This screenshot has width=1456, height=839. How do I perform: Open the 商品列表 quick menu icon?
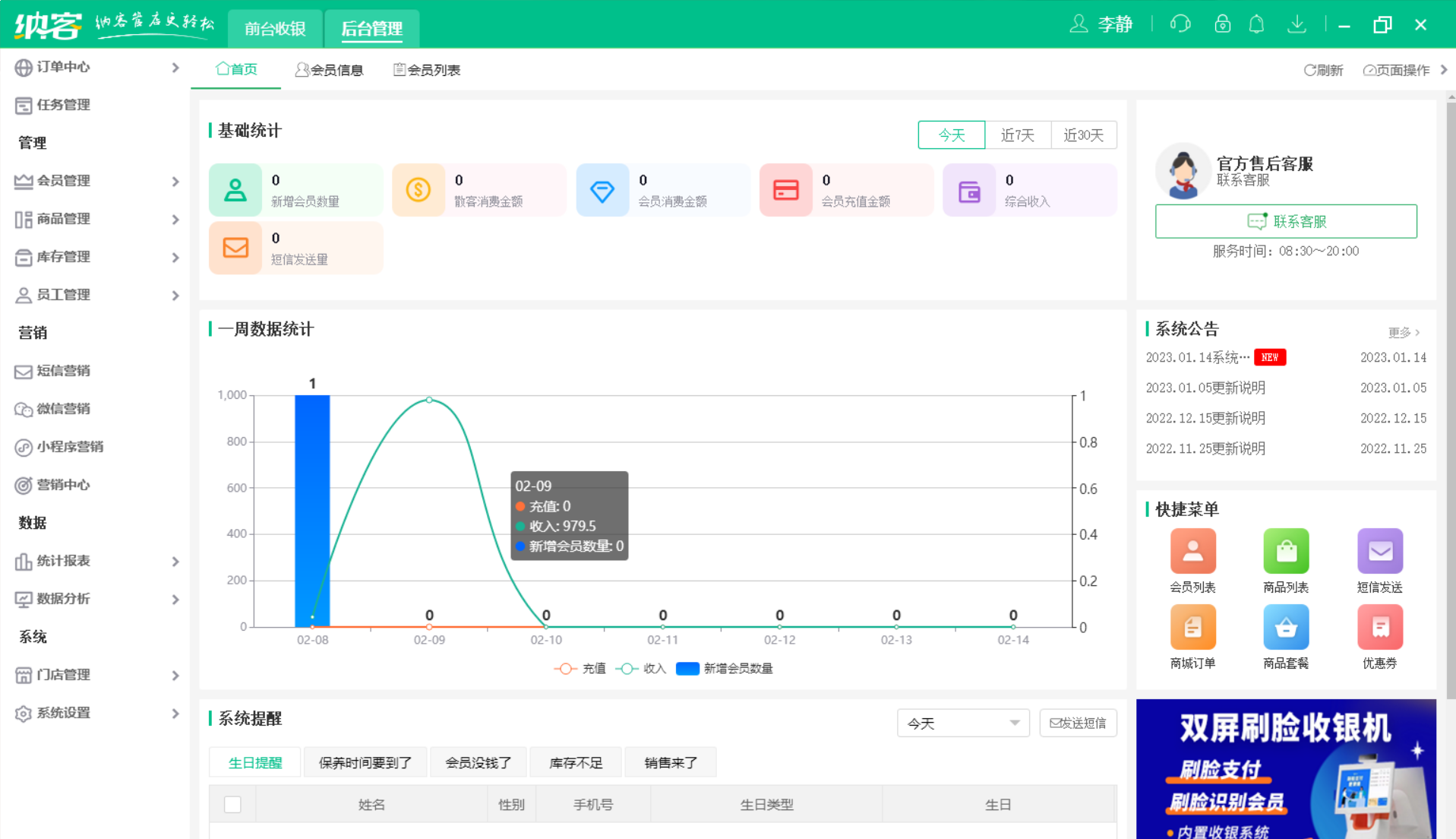coord(1286,551)
